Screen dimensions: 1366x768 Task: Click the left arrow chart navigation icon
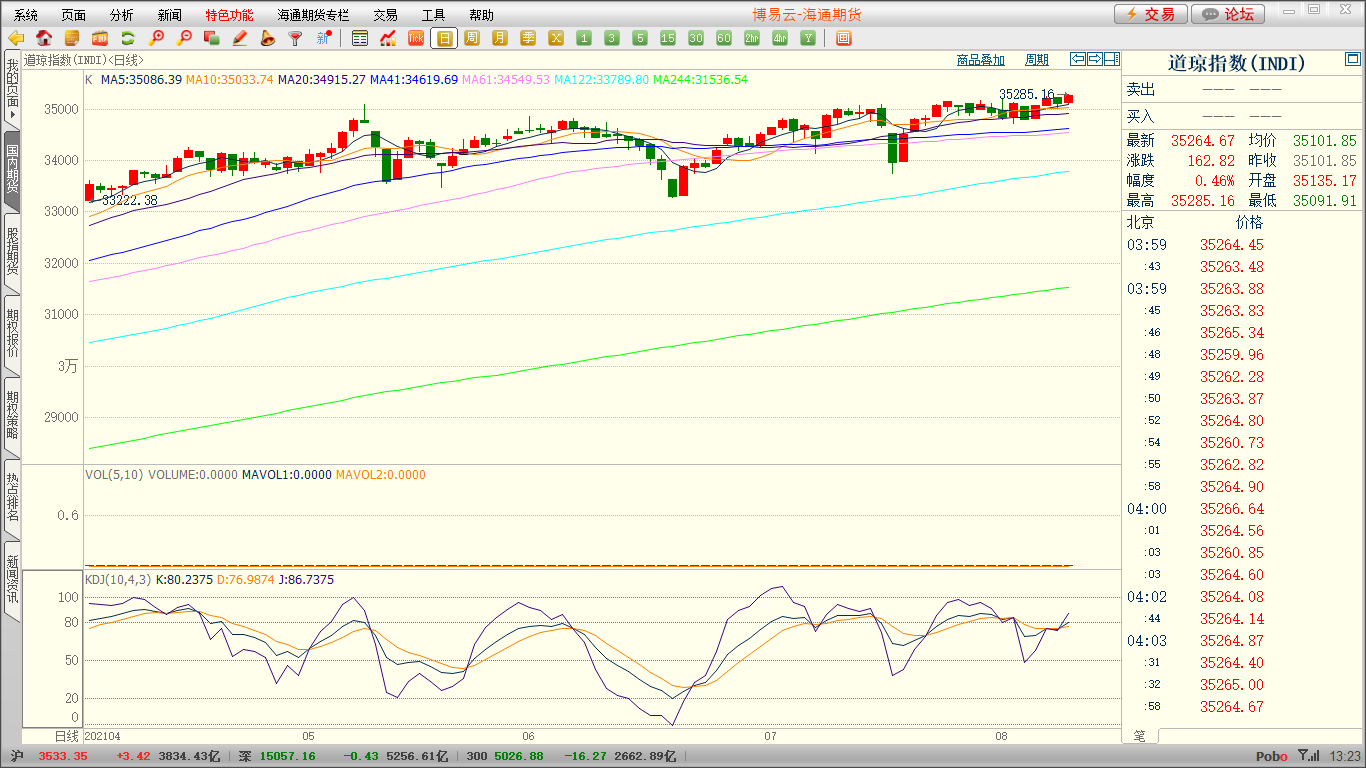1078,59
